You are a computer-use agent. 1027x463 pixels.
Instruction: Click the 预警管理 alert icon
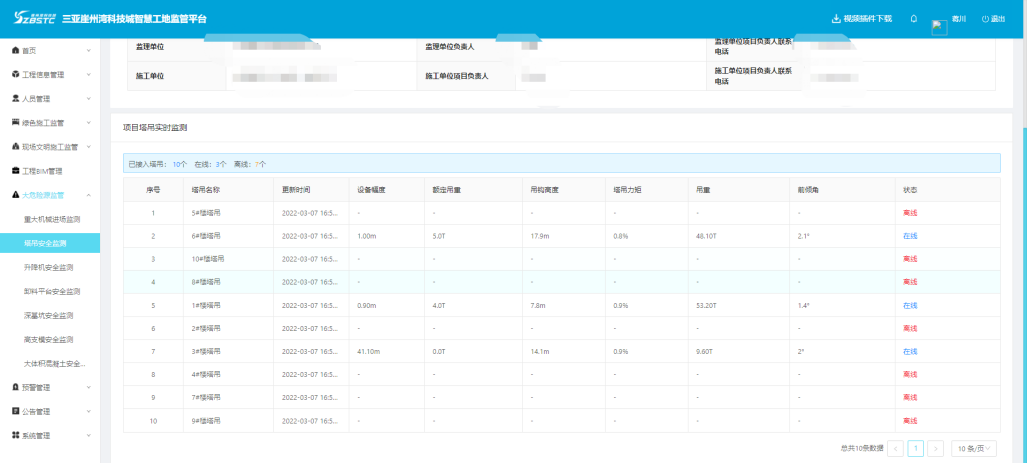(15, 387)
